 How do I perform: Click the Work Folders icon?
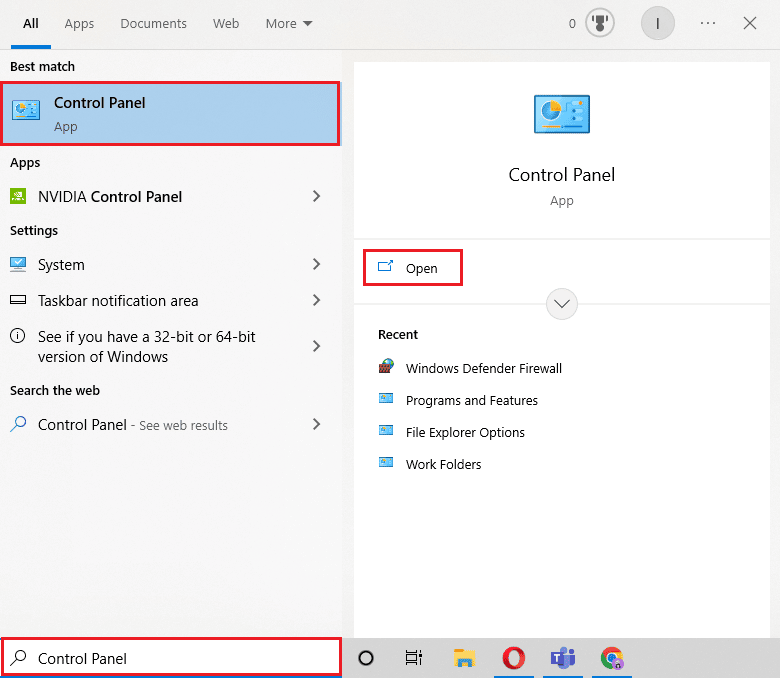point(386,462)
